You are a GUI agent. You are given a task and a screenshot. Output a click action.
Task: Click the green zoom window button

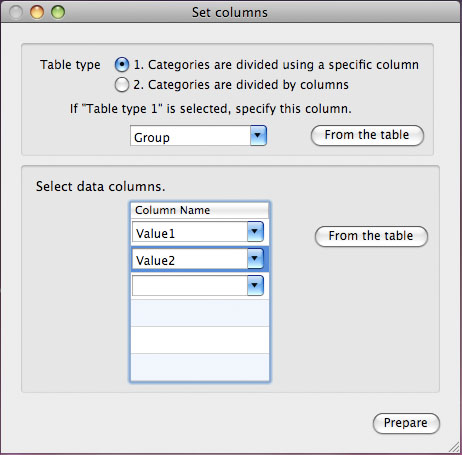pyautogui.click(x=58, y=12)
